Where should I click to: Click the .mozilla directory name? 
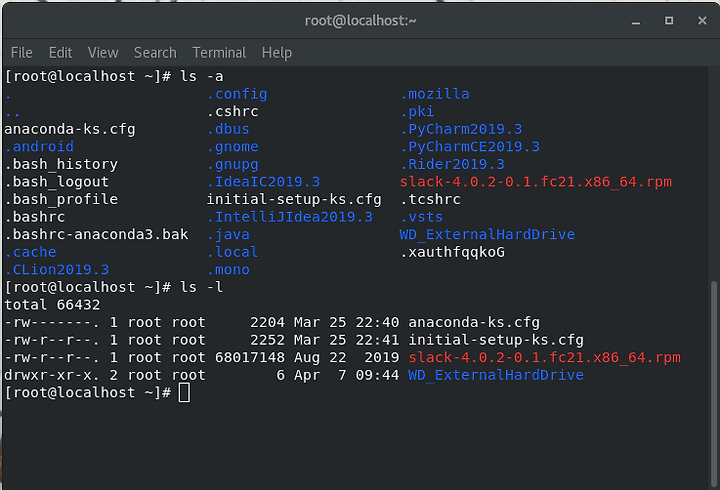coord(434,94)
